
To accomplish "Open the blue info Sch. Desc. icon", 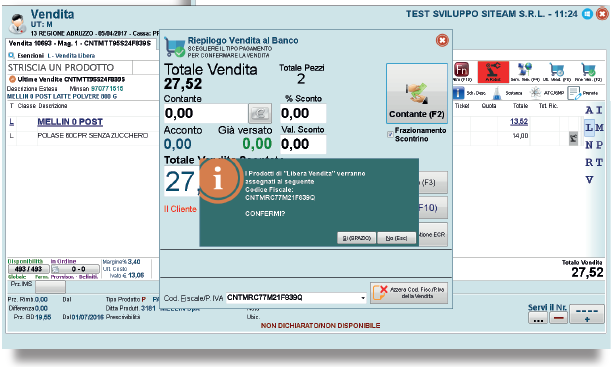I will [x=458, y=93].
